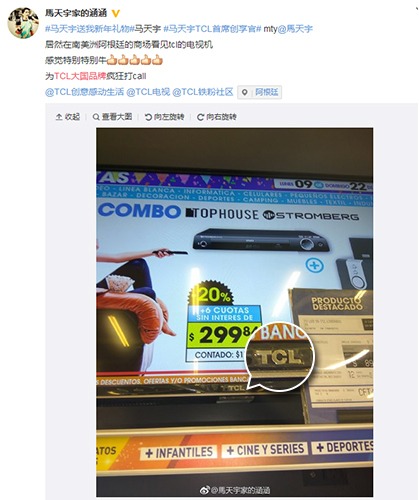View large image via 查看大图
This screenshot has width=419, height=500.
tap(112, 117)
